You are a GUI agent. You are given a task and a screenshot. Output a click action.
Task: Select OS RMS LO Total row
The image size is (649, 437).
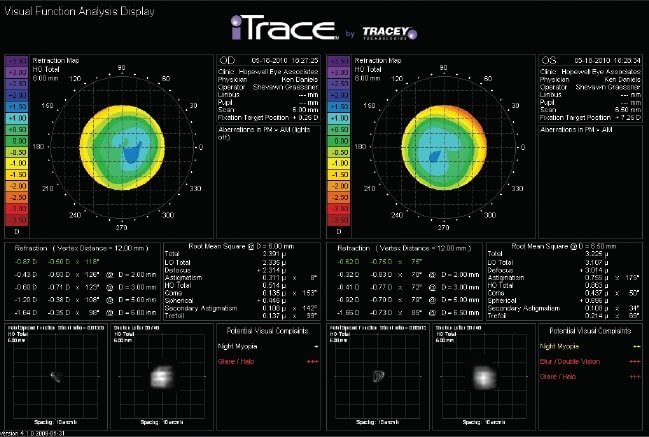click(548, 262)
